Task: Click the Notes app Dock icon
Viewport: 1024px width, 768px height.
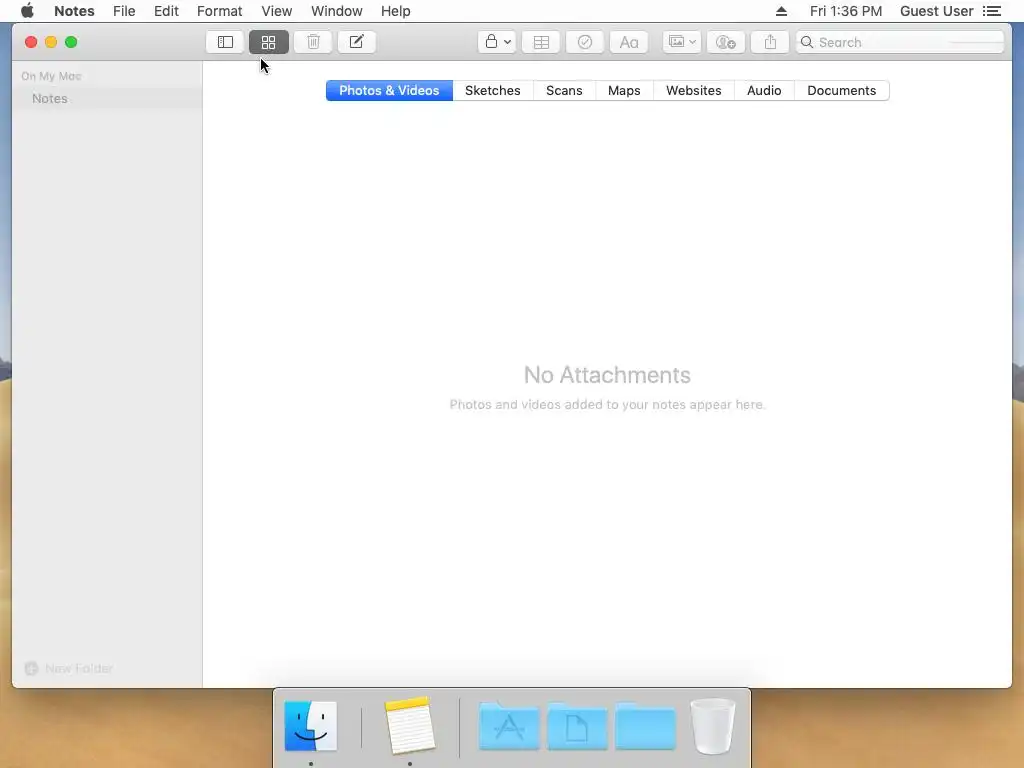Action: 410,726
